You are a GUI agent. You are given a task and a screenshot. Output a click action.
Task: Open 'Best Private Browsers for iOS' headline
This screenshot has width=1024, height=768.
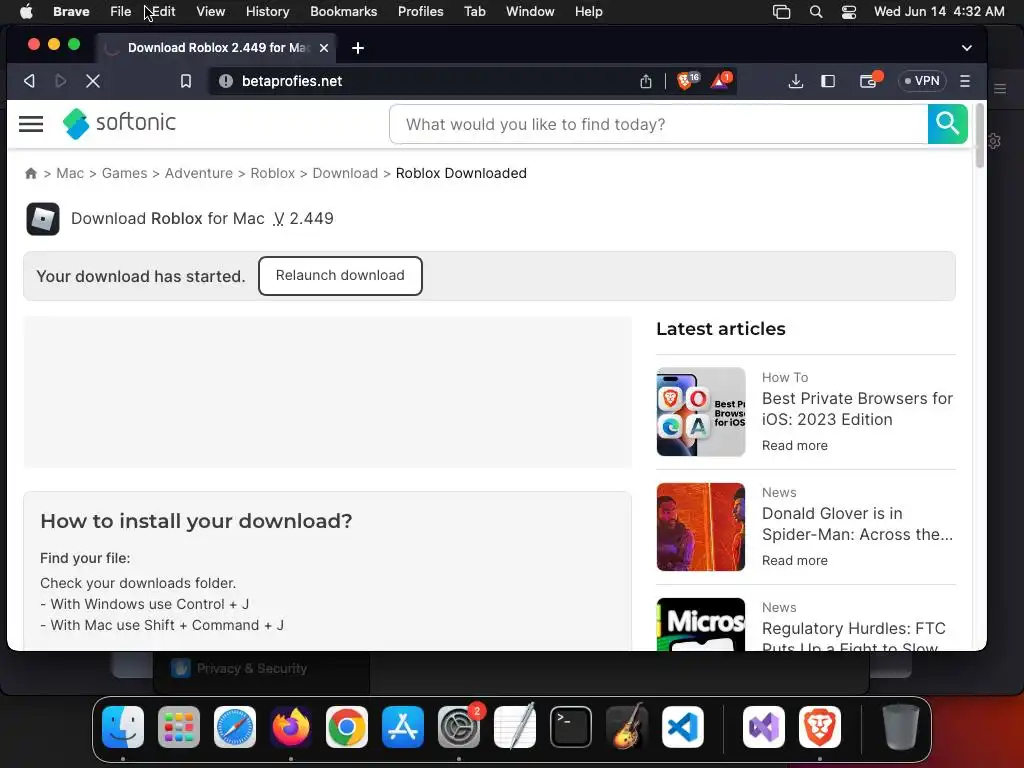[x=857, y=409]
